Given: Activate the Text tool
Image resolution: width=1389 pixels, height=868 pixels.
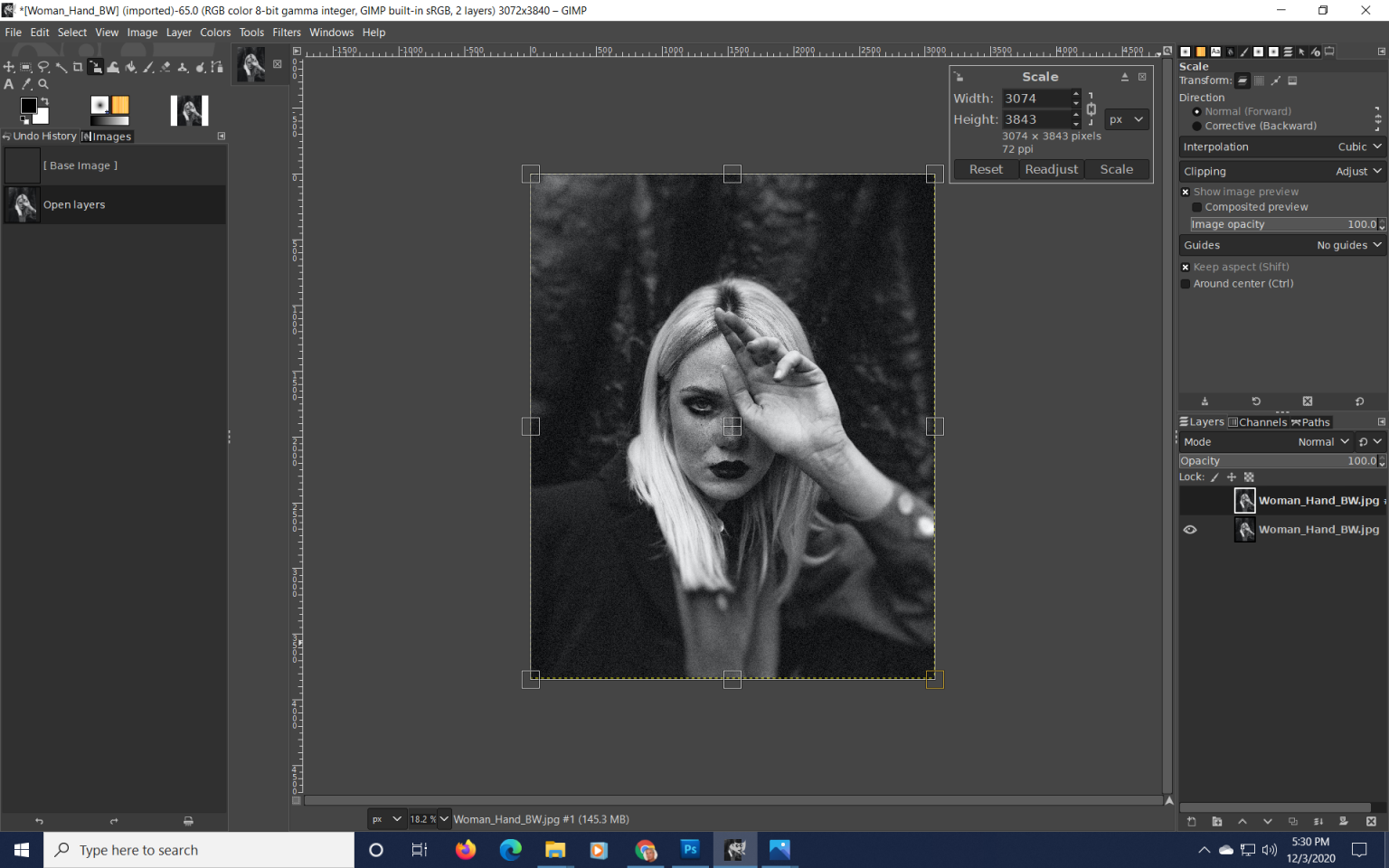Looking at the screenshot, I should tap(9, 84).
